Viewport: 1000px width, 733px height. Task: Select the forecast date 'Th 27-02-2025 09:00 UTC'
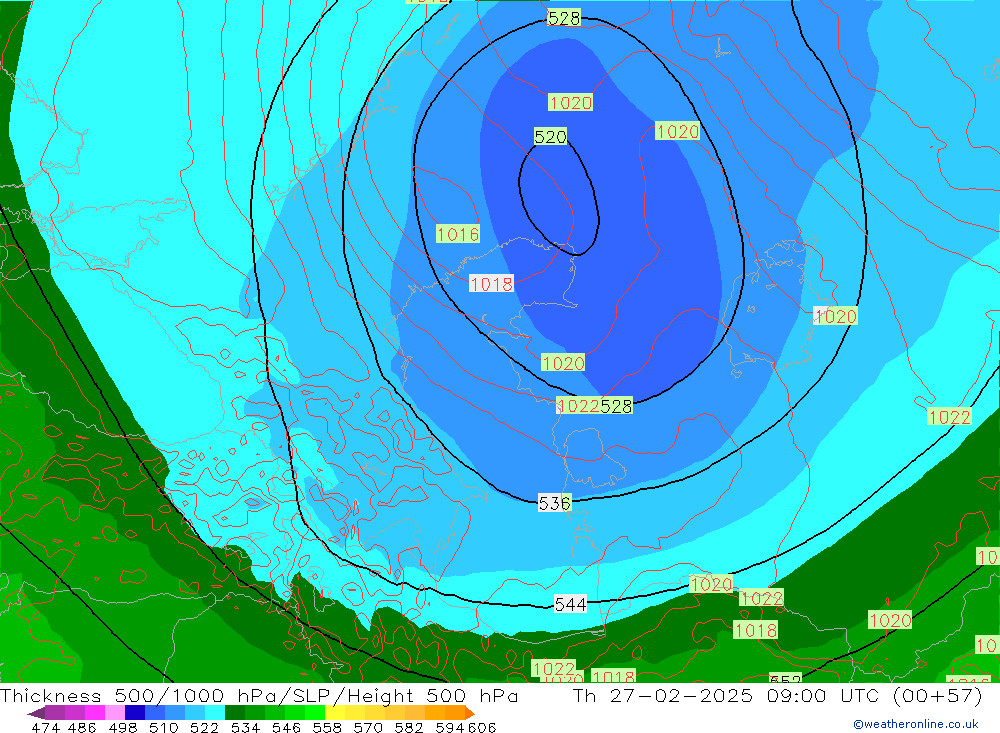point(725,695)
